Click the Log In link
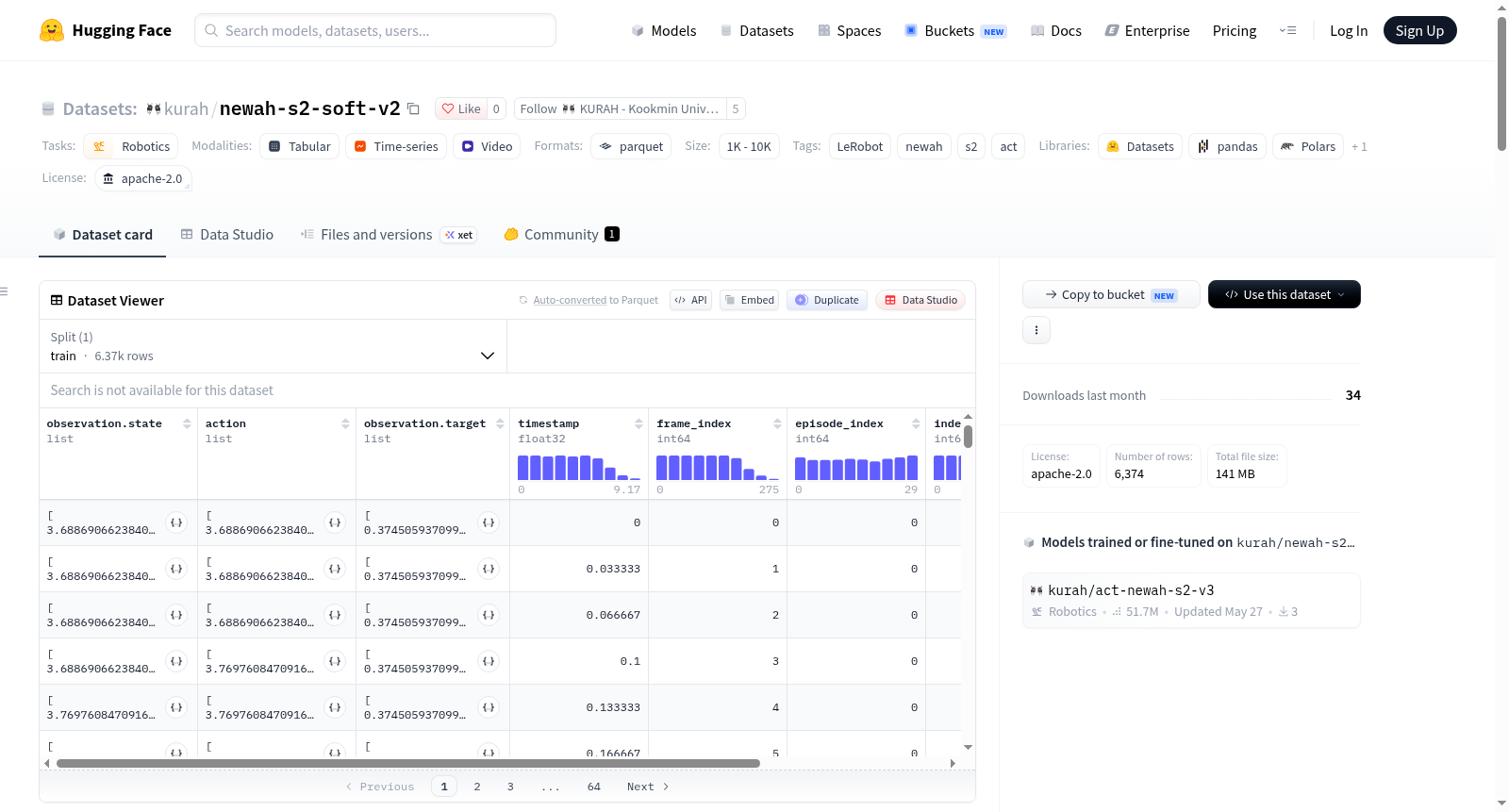Screen dimensions: 1509x812 point(1349,30)
